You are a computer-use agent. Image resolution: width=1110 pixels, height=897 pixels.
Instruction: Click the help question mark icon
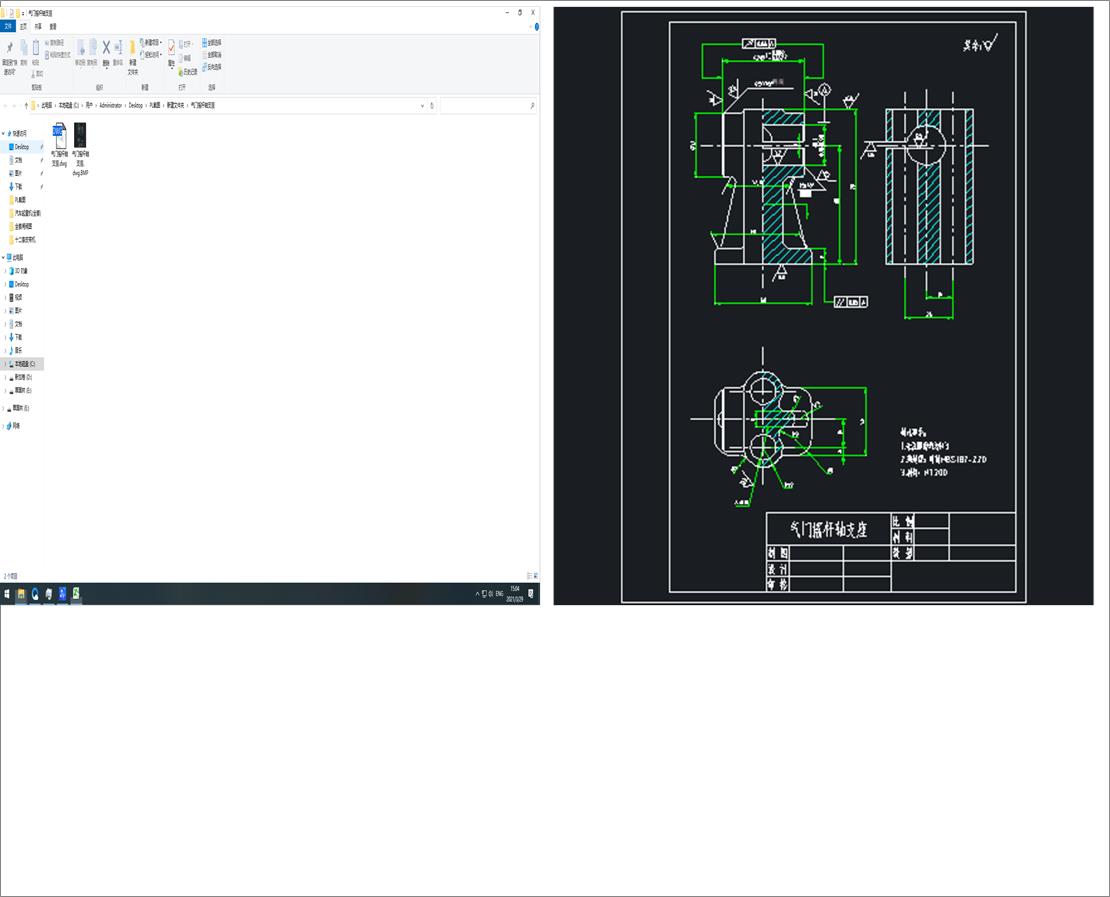point(536,27)
